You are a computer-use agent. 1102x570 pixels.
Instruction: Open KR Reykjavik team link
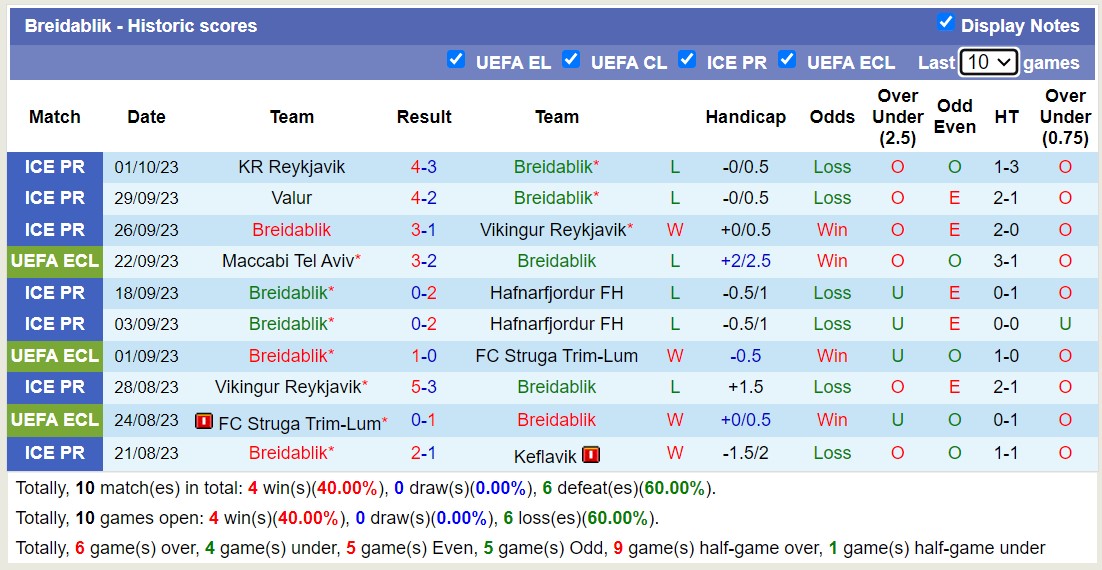pyautogui.click(x=291, y=167)
